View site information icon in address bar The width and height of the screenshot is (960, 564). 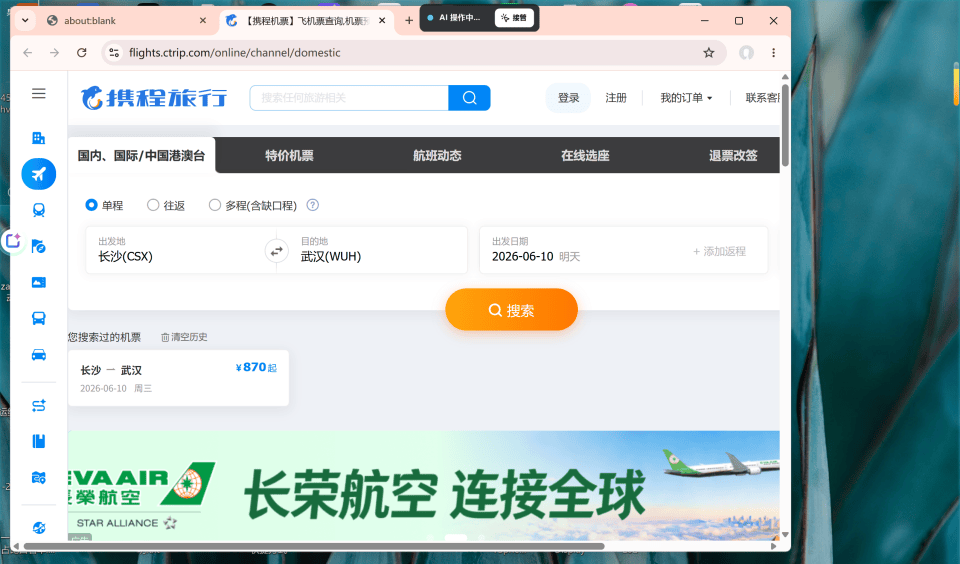point(114,53)
